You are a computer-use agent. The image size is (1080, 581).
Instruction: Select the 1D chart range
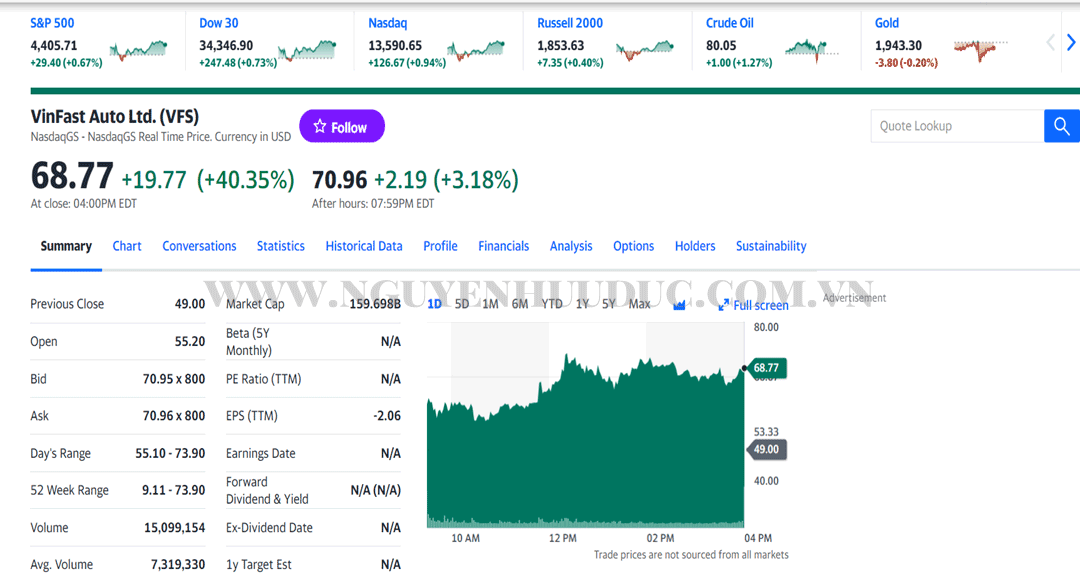tap(434, 304)
